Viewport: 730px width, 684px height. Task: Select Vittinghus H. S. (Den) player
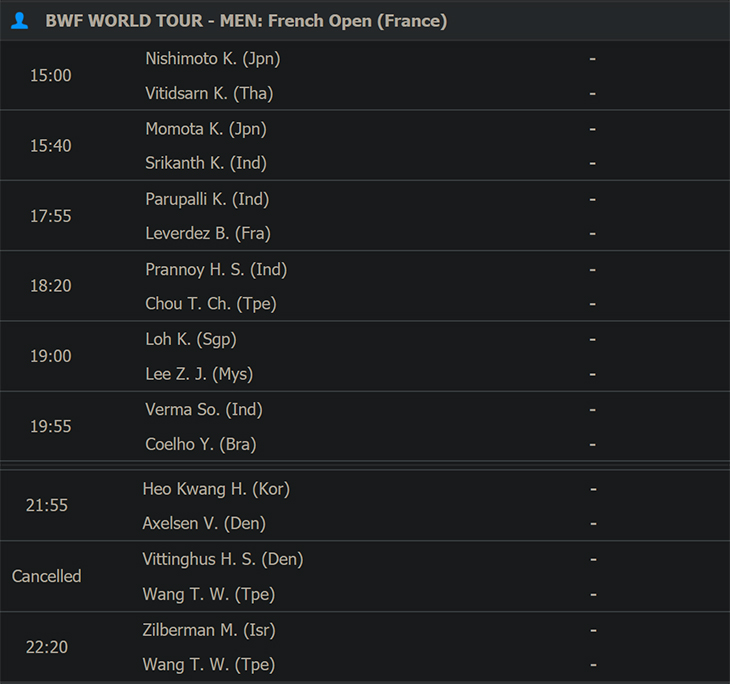point(223,559)
